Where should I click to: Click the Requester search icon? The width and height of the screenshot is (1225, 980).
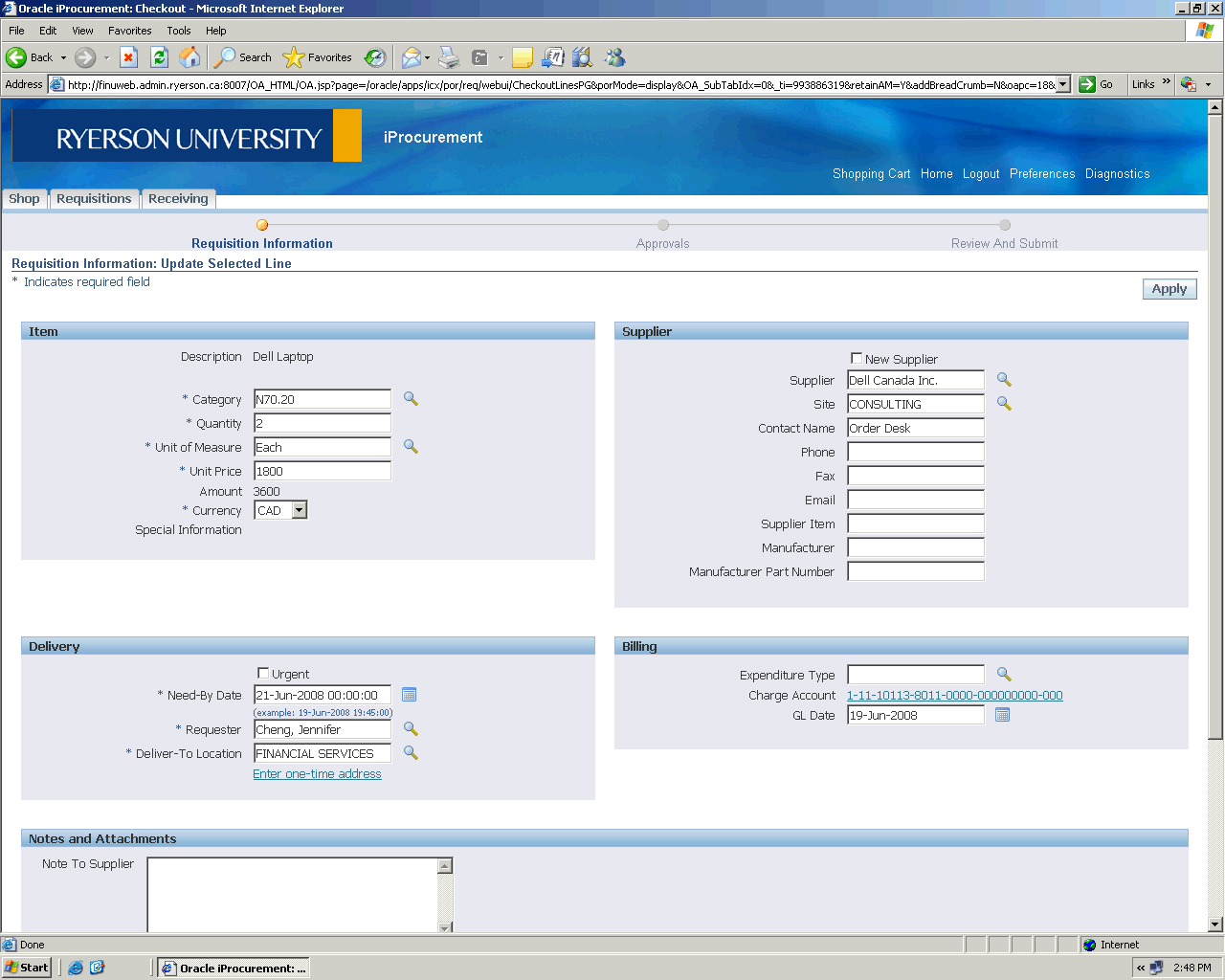coord(411,729)
